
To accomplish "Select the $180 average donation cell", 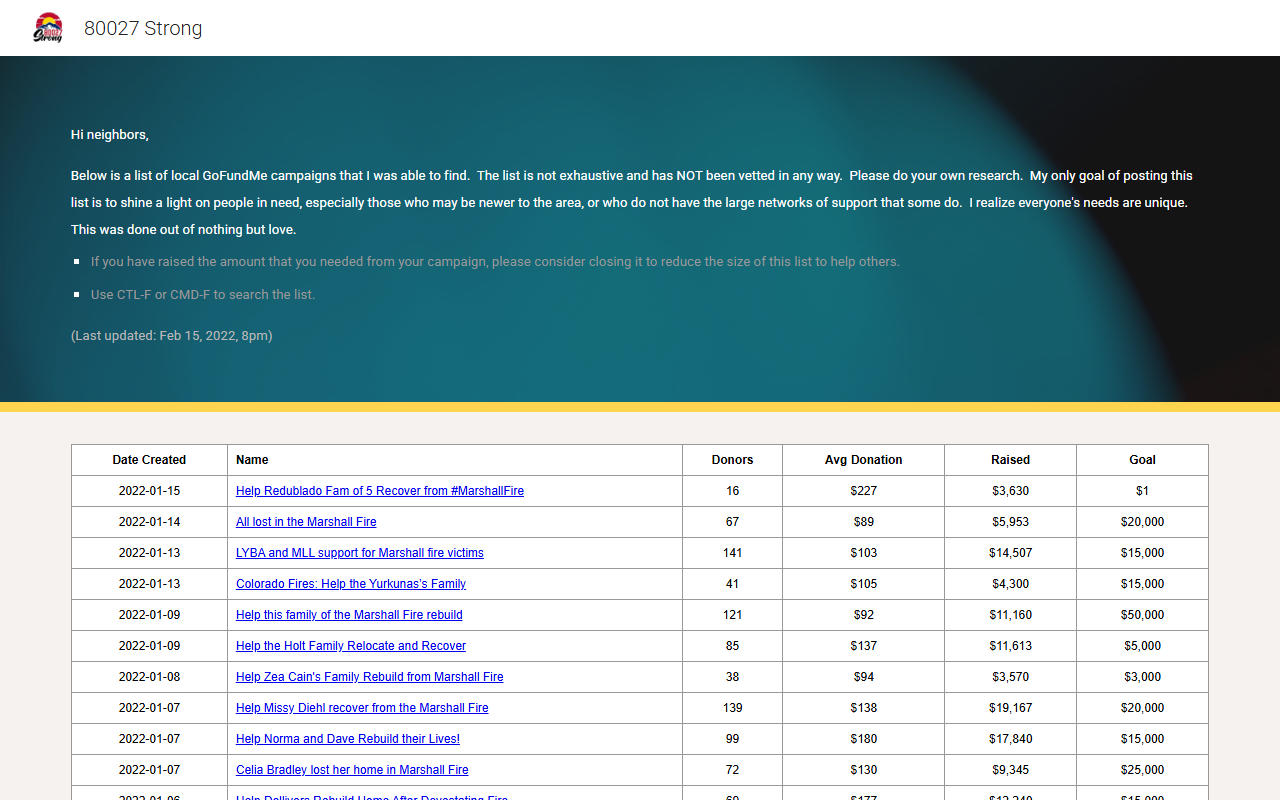I will [x=863, y=739].
